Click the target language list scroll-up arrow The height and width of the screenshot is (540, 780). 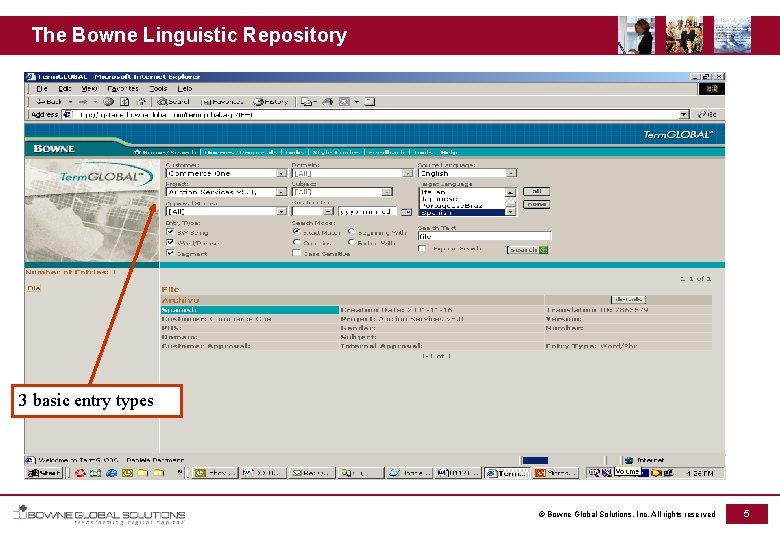[x=510, y=192]
